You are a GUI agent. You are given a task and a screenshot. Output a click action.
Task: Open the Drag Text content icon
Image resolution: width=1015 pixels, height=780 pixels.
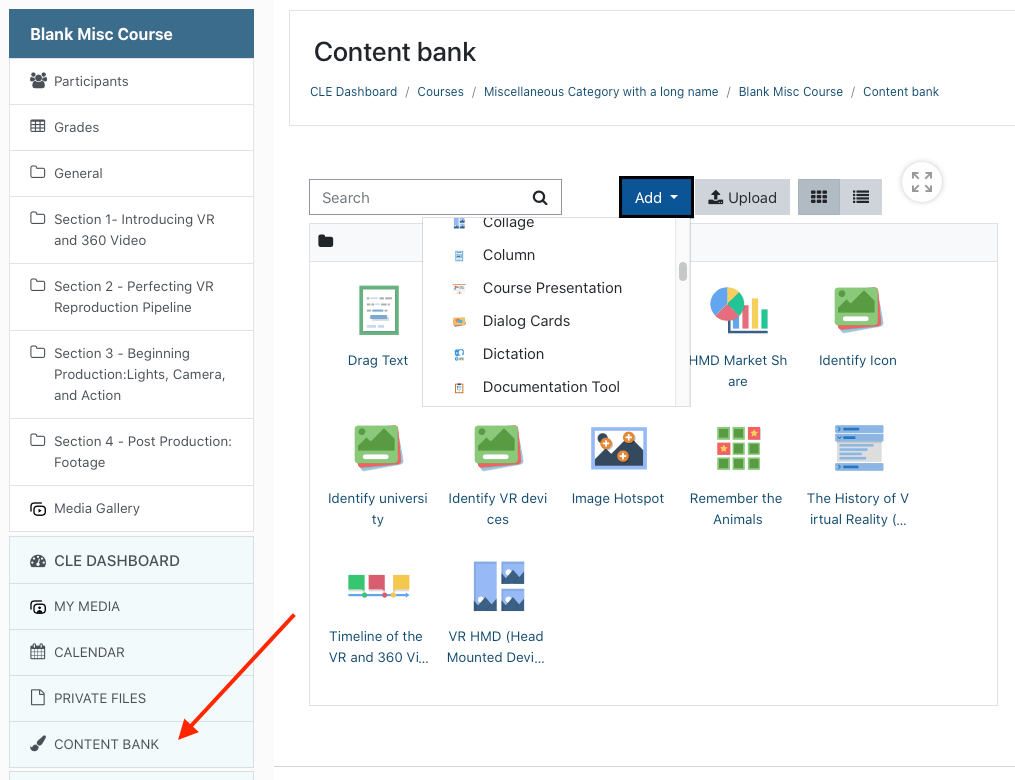379,310
